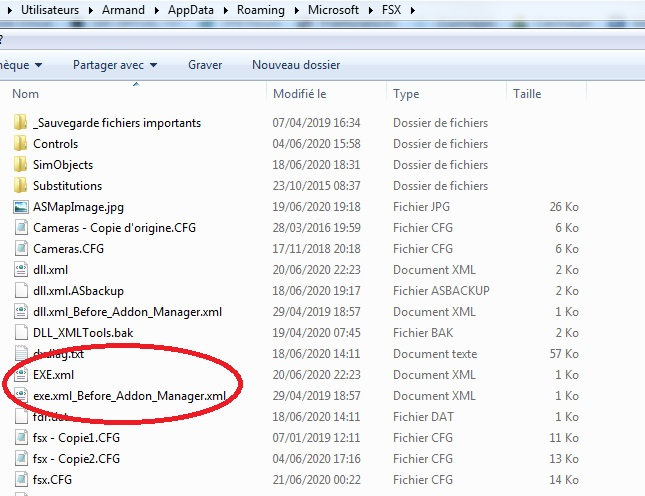Click the dll.xml.ASbackup blank file icon
The image size is (645, 496).
(21, 290)
